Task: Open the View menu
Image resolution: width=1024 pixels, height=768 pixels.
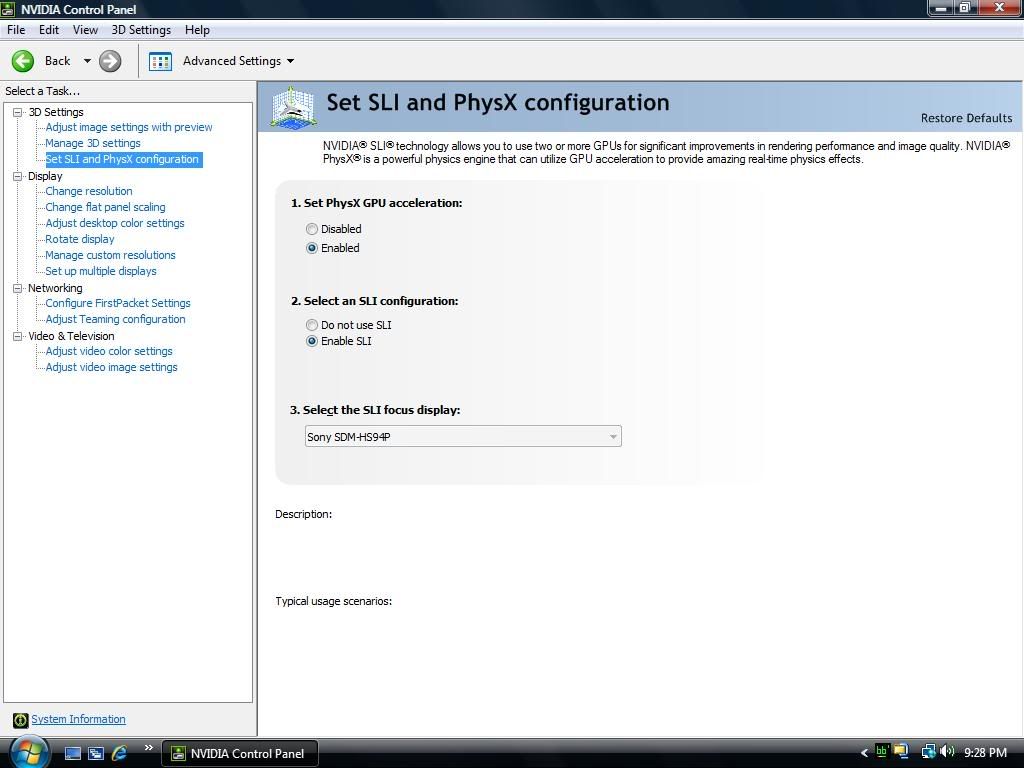Action: pyautogui.click(x=85, y=30)
